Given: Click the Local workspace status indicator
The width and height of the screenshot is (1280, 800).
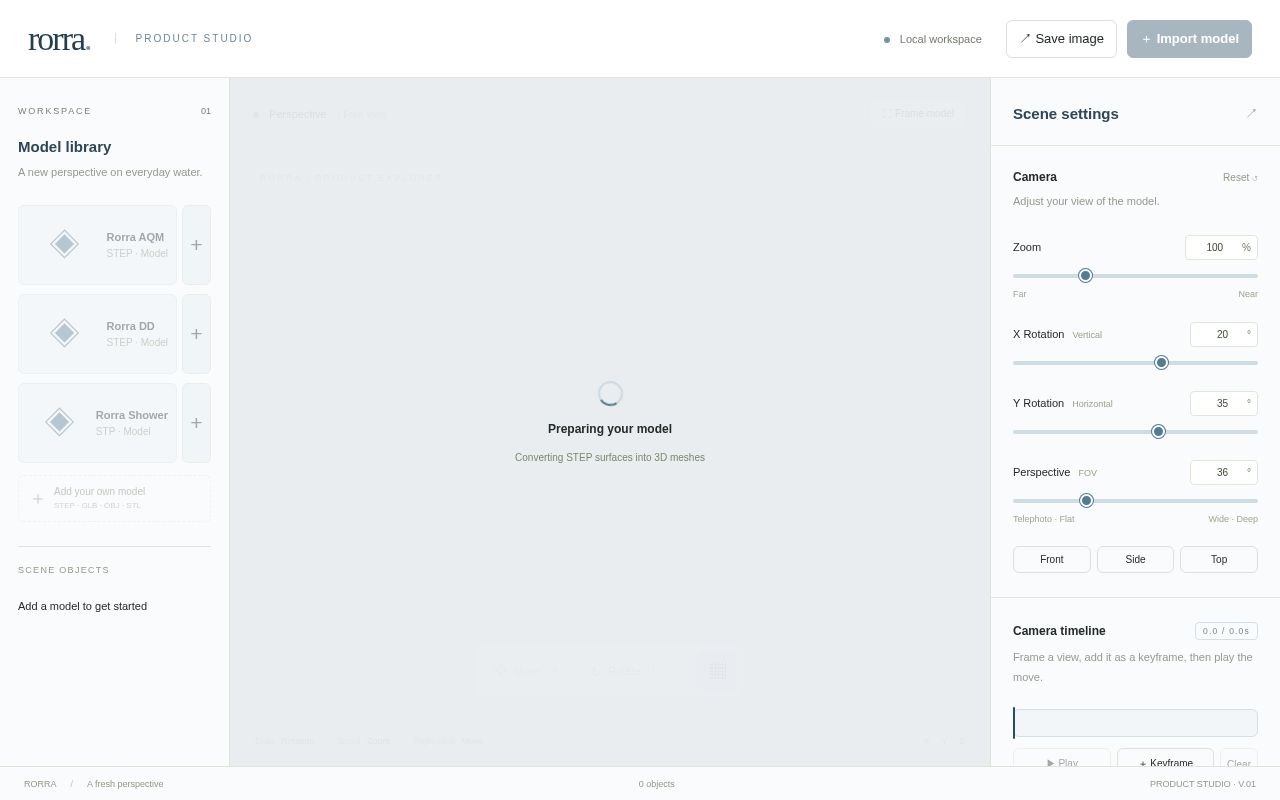Looking at the screenshot, I should pos(932,39).
